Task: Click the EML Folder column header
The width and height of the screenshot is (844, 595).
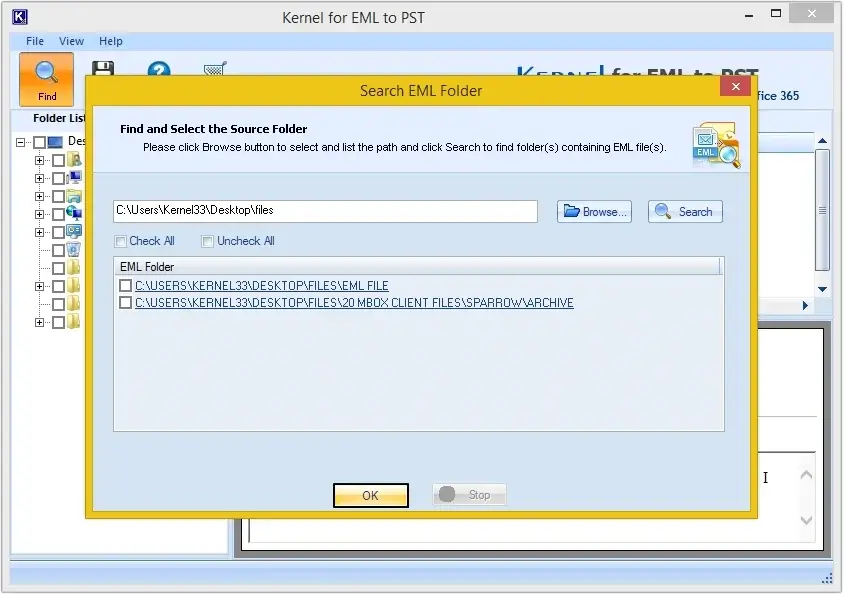Action: click(417, 267)
